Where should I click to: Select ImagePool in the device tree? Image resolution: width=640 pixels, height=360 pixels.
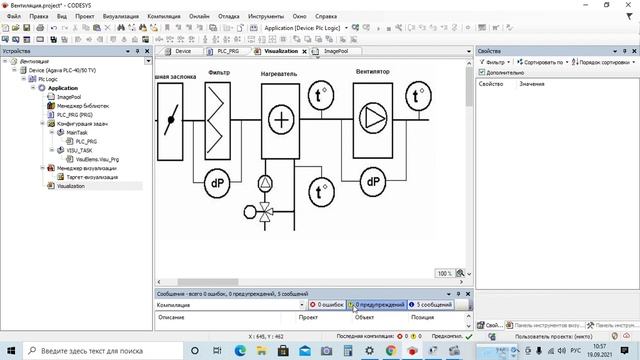(x=69, y=97)
